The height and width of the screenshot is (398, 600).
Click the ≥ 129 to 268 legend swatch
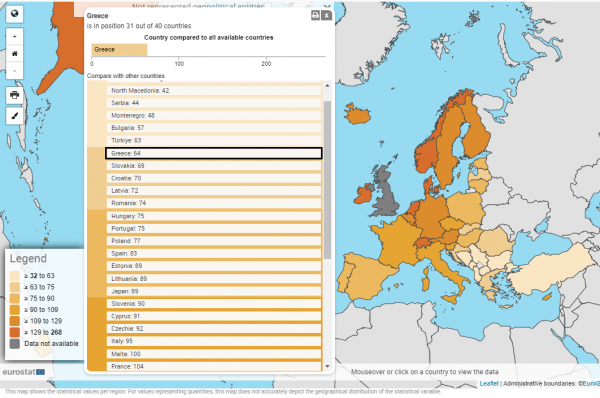(15, 332)
